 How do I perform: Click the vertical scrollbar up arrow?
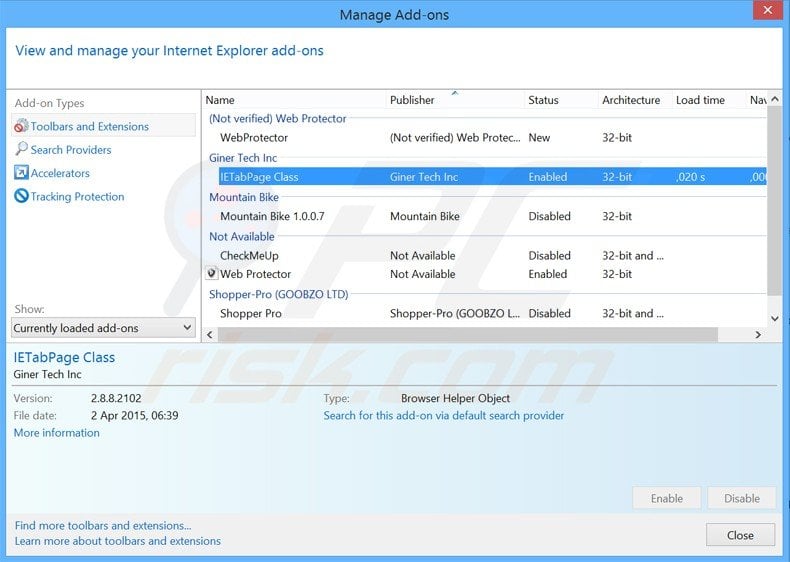pyautogui.click(x=775, y=99)
